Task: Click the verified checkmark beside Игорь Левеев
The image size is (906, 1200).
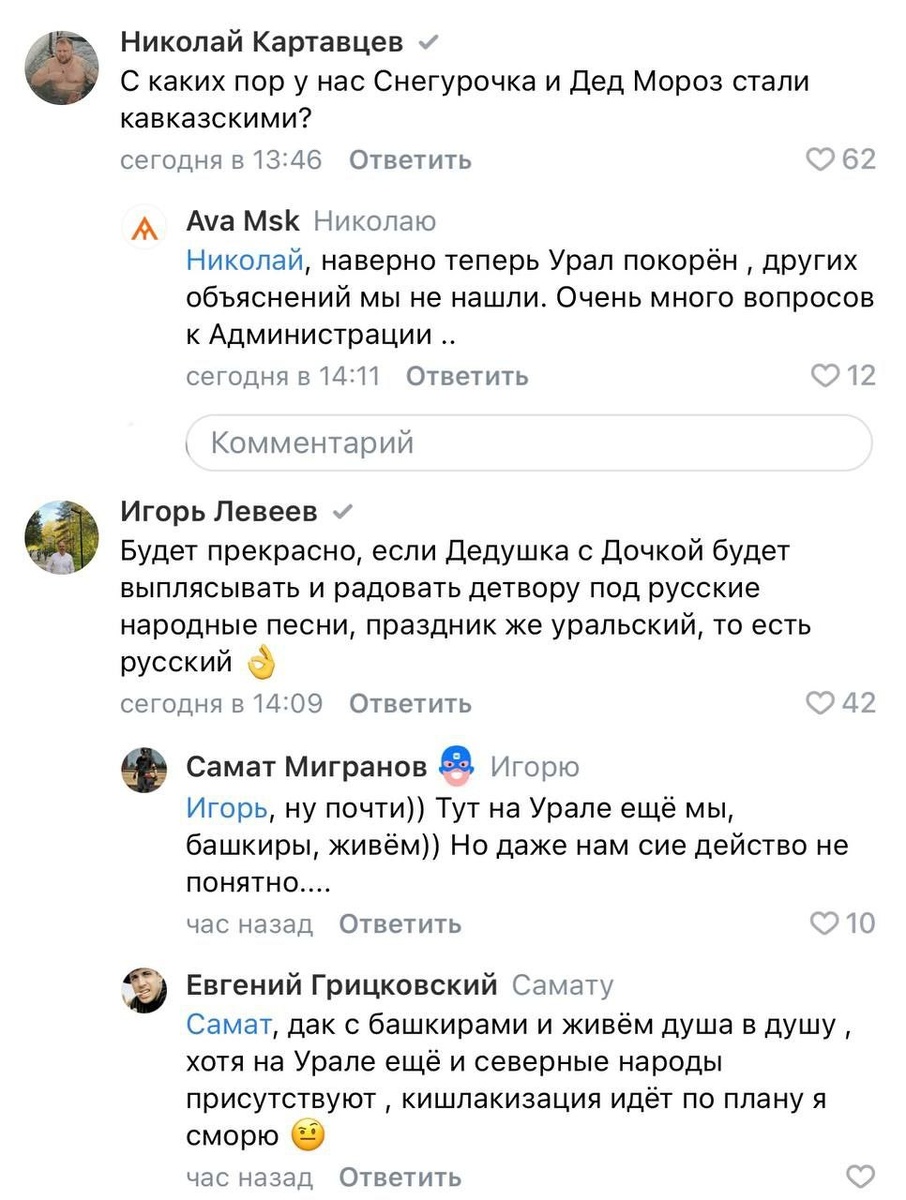Action: coord(340,509)
